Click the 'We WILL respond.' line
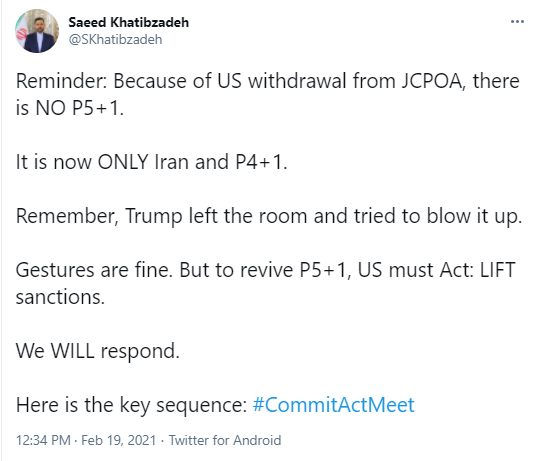 (x=98, y=351)
